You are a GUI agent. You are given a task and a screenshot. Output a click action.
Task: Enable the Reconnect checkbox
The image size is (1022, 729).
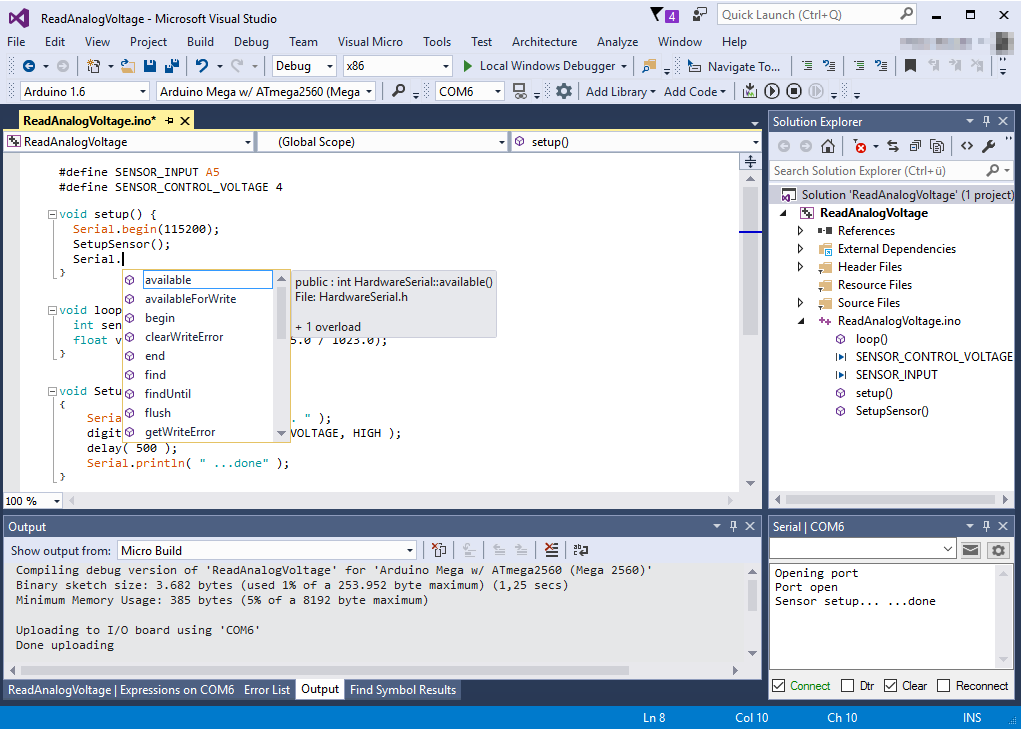pos(943,685)
